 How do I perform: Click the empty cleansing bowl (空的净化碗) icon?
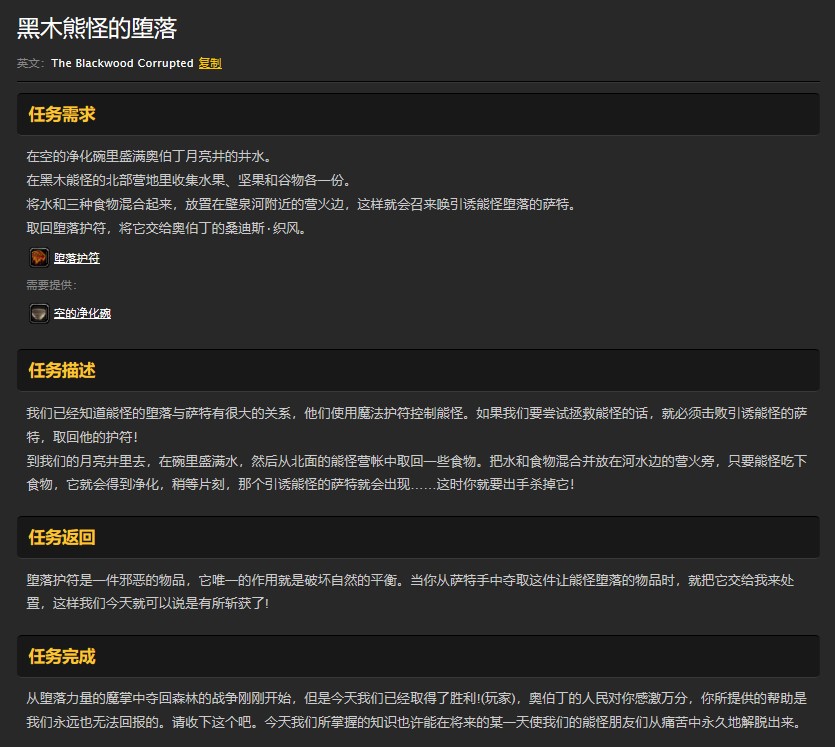39,314
